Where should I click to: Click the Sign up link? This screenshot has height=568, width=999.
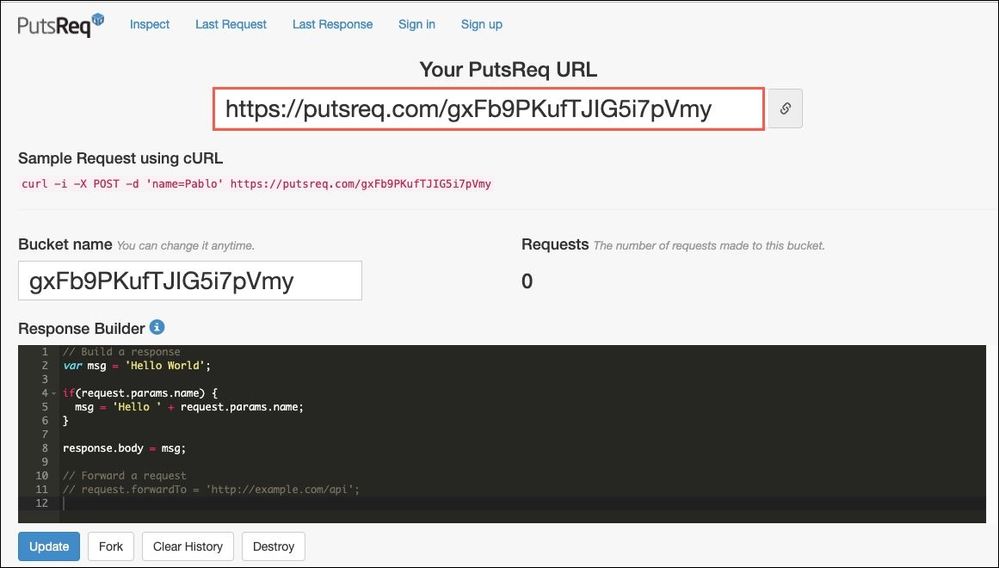(481, 24)
